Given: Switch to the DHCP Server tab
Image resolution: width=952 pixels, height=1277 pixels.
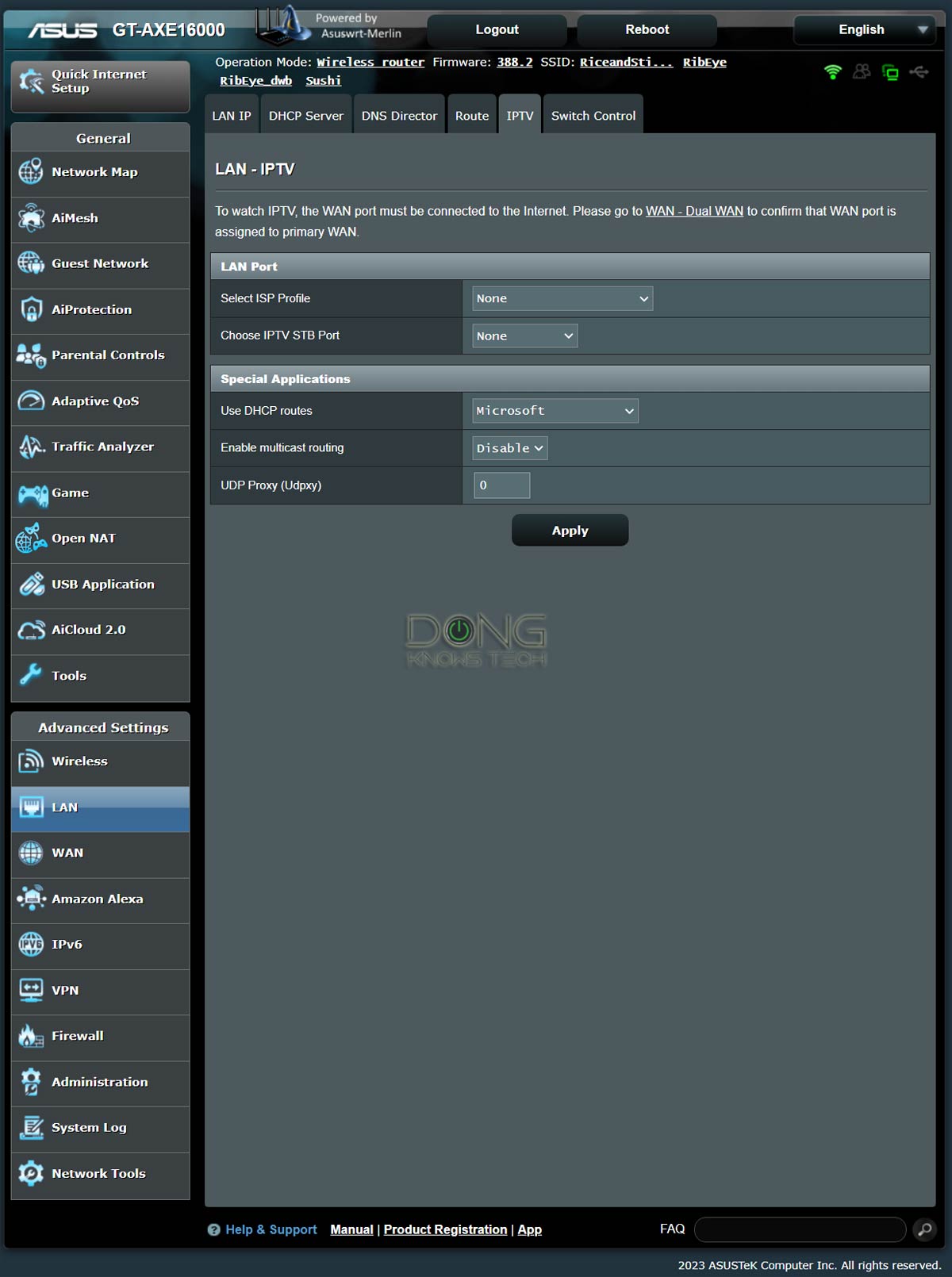Looking at the screenshot, I should 305,116.
